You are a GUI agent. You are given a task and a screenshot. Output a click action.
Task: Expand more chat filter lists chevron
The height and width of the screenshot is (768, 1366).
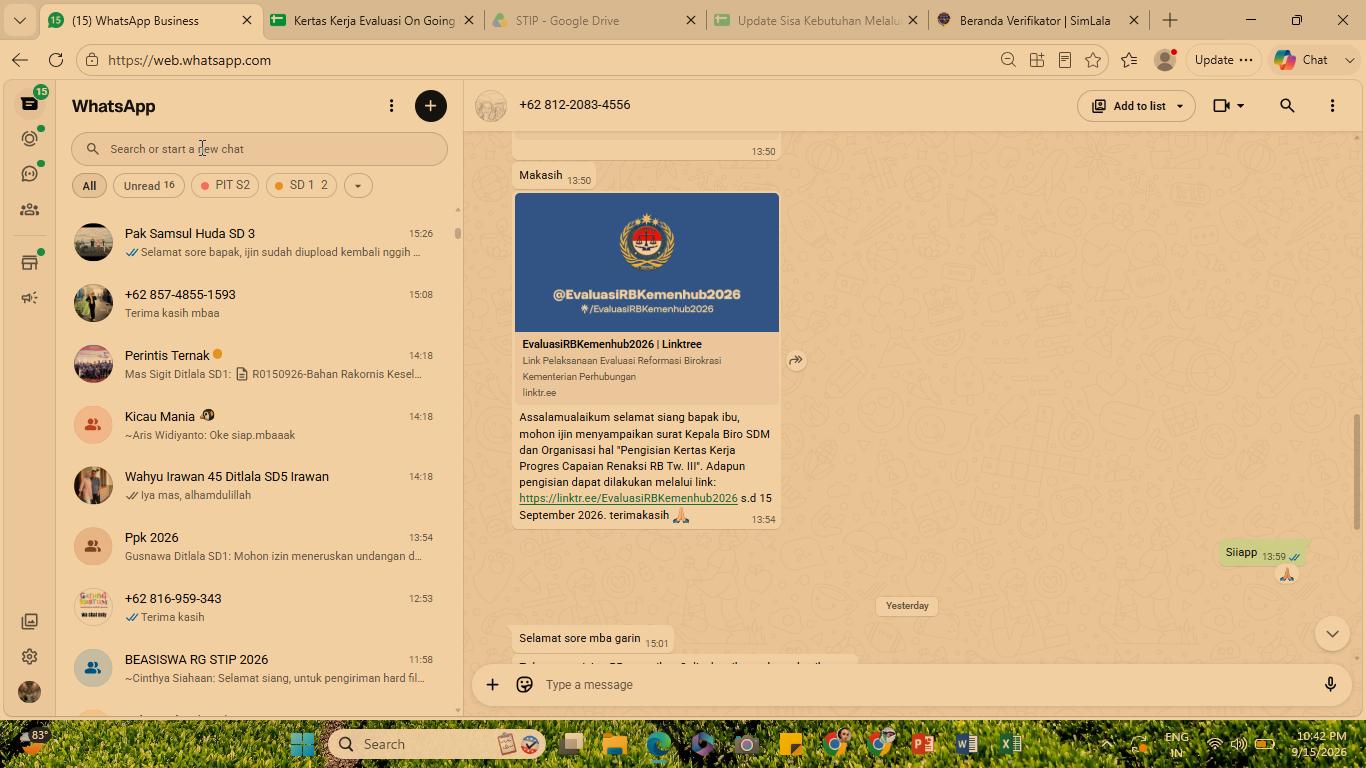358,186
